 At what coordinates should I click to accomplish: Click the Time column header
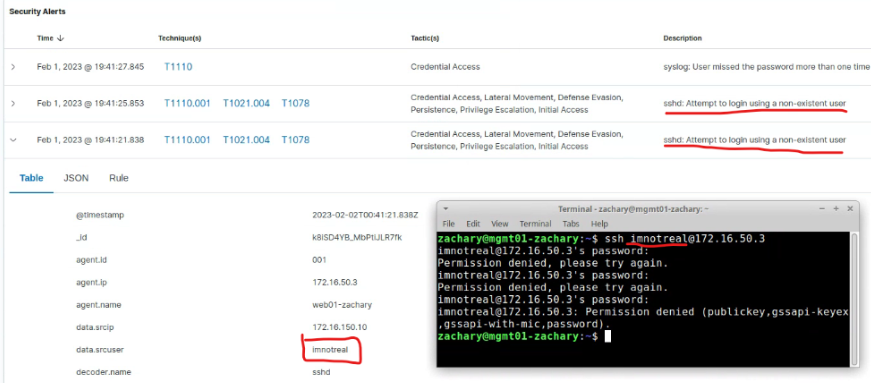pyautogui.click(x=45, y=38)
